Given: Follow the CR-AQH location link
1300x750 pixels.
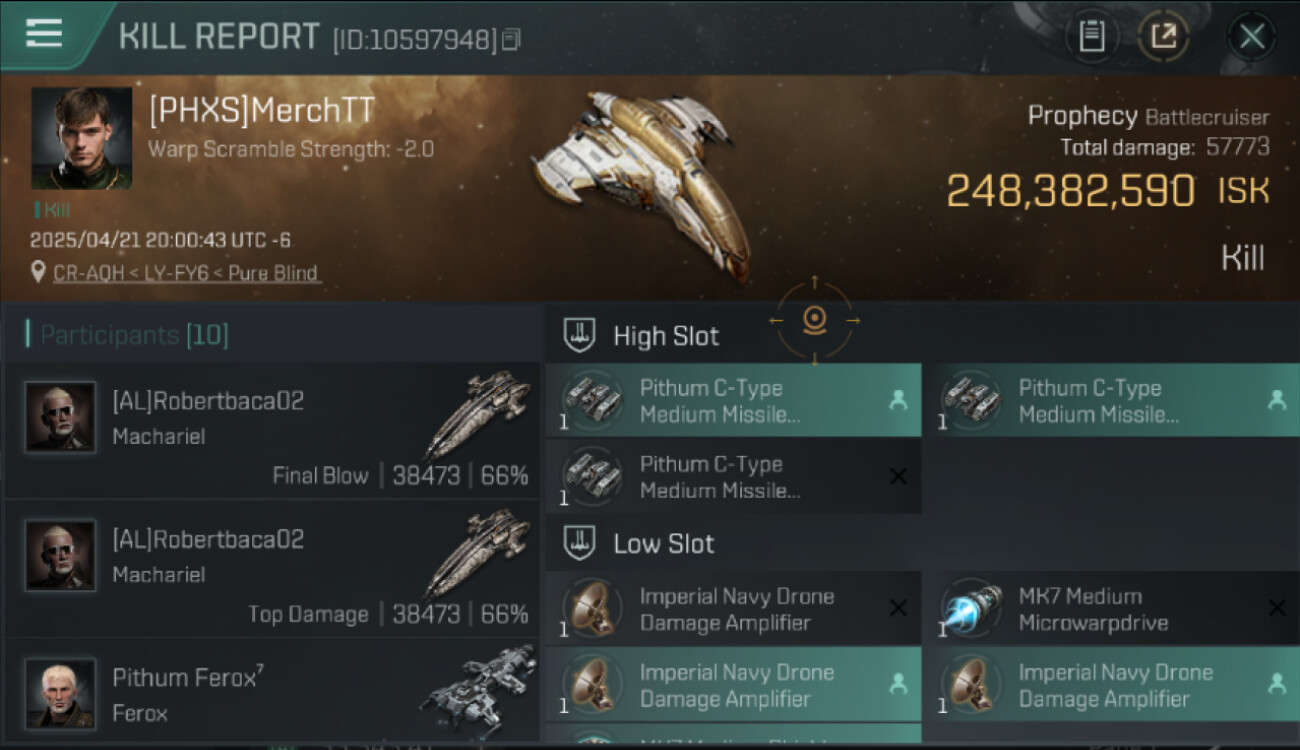Looking at the screenshot, I should coord(187,273).
